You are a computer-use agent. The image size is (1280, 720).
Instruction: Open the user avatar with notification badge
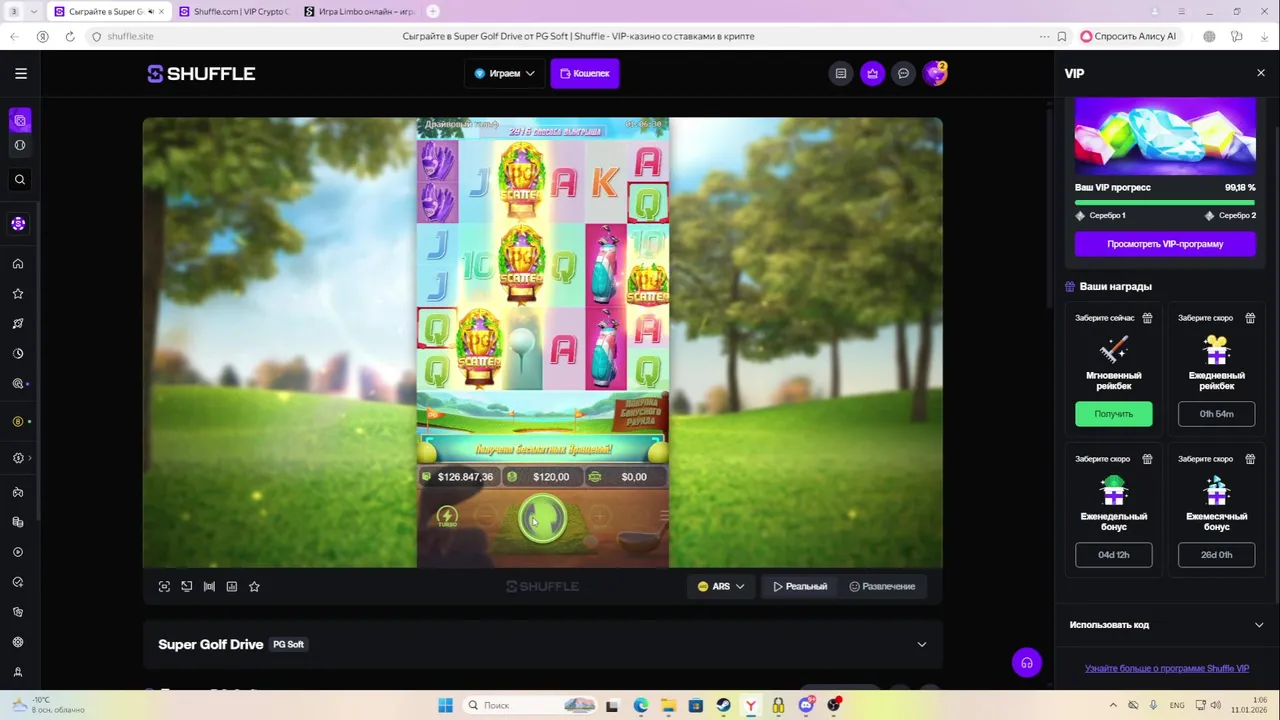click(x=935, y=73)
